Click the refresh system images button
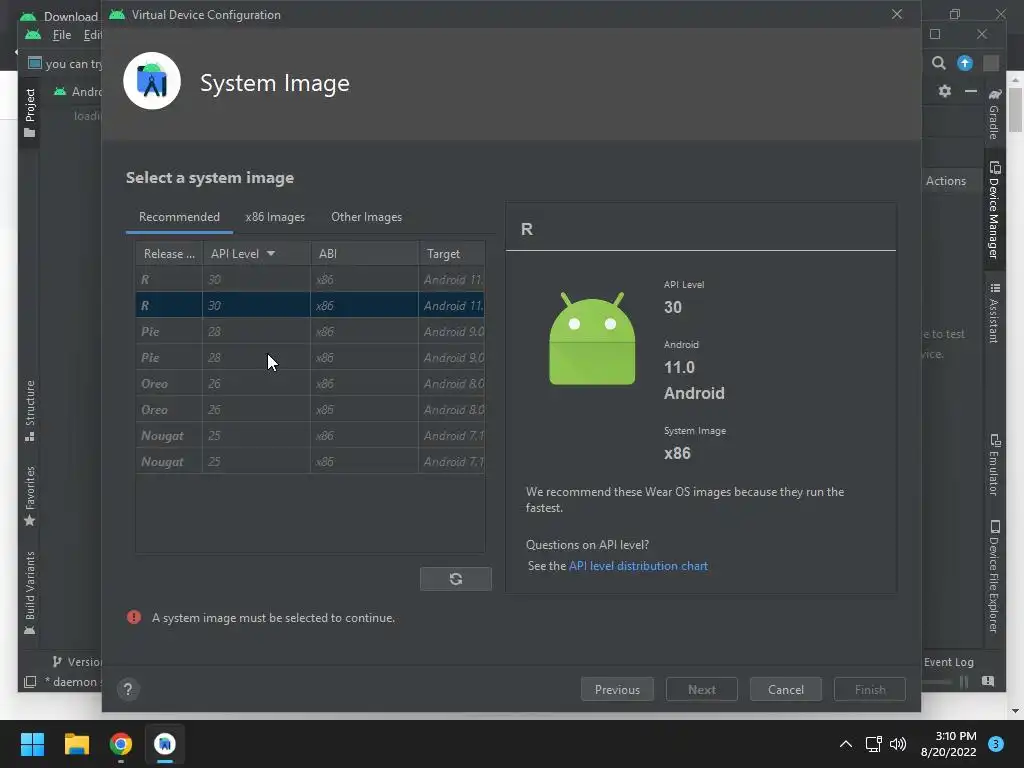Screen dimensions: 1024x768 pos(455,579)
